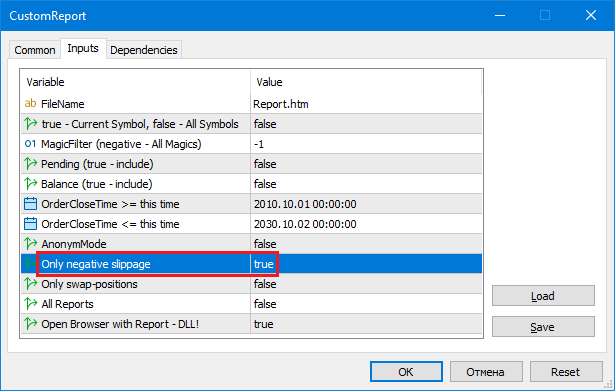Select the MagicFilter (negative - All Magics) row

coord(251,144)
